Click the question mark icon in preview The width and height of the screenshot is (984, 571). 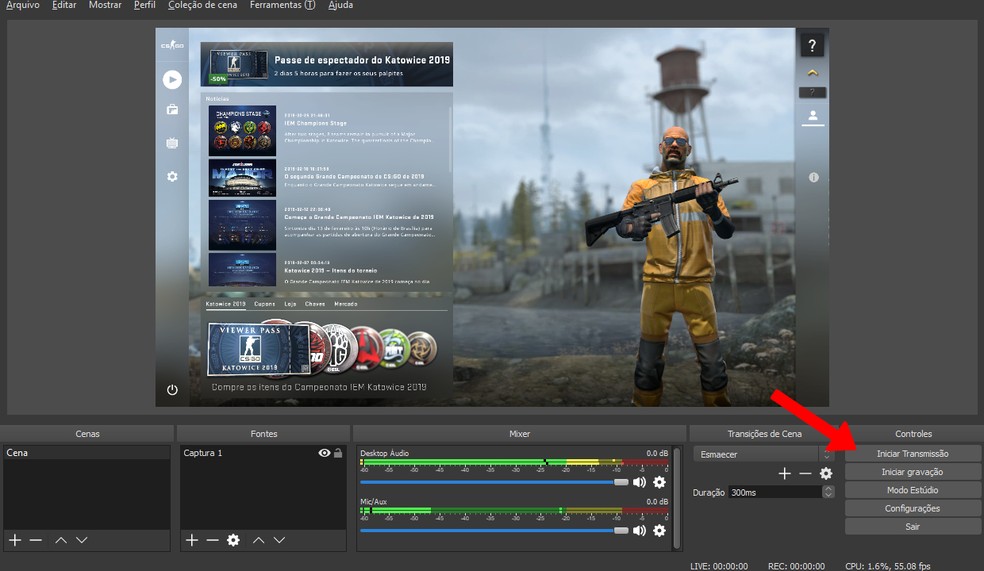pos(812,45)
